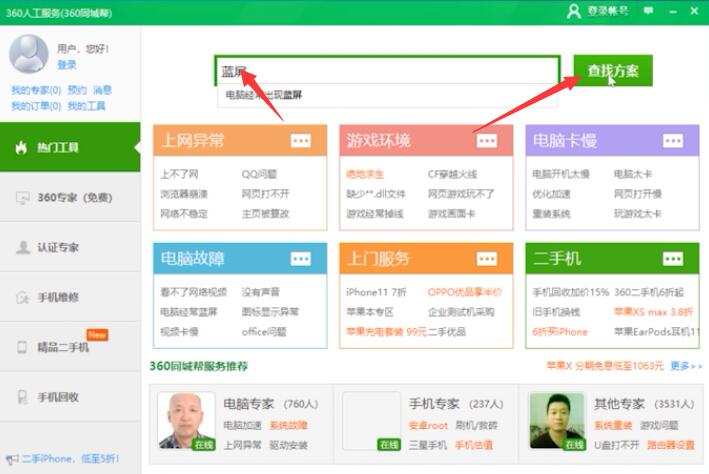The height and width of the screenshot is (474, 709).
Task: Open the 认证专家 sidebar tab
Action: [x=70, y=247]
